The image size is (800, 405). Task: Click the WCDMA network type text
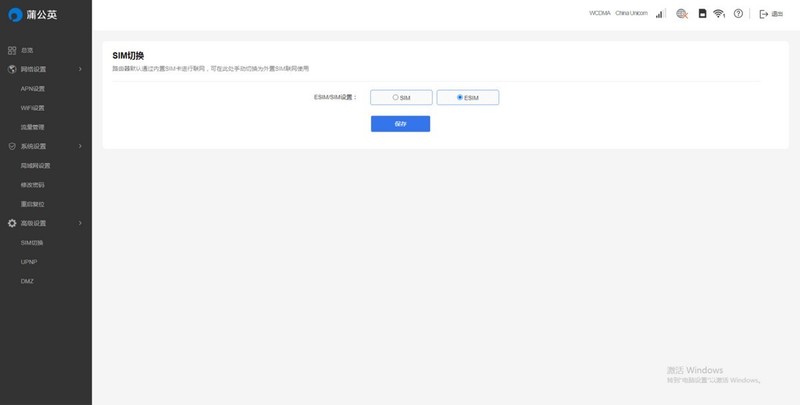(600, 13)
